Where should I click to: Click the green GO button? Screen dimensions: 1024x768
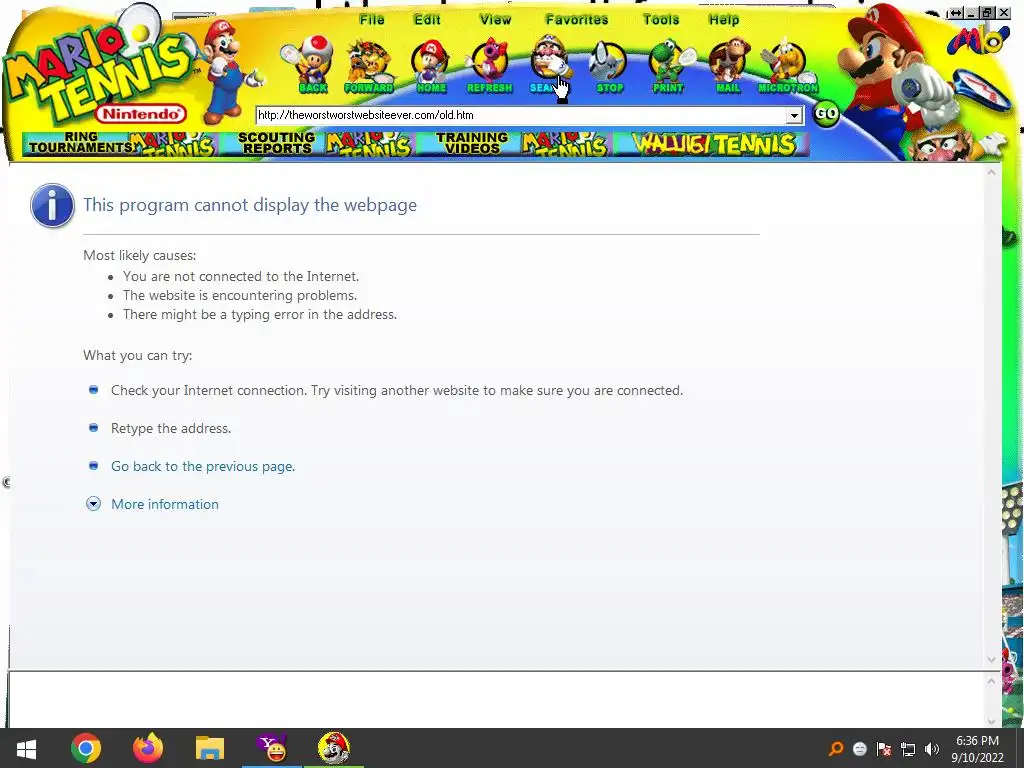(826, 114)
